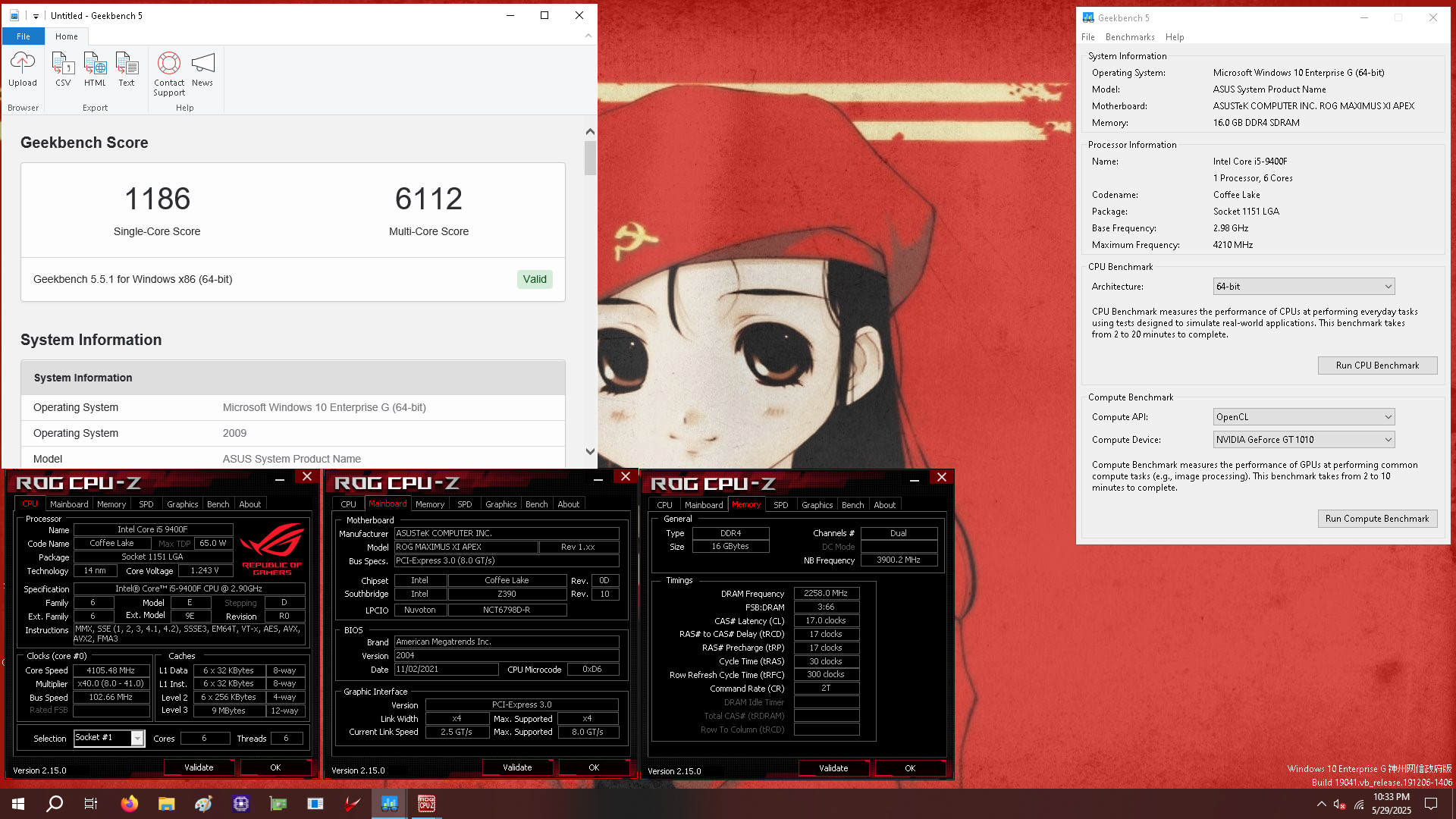Open the taskbar clock showing 10:33 PM

point(1392,804)
